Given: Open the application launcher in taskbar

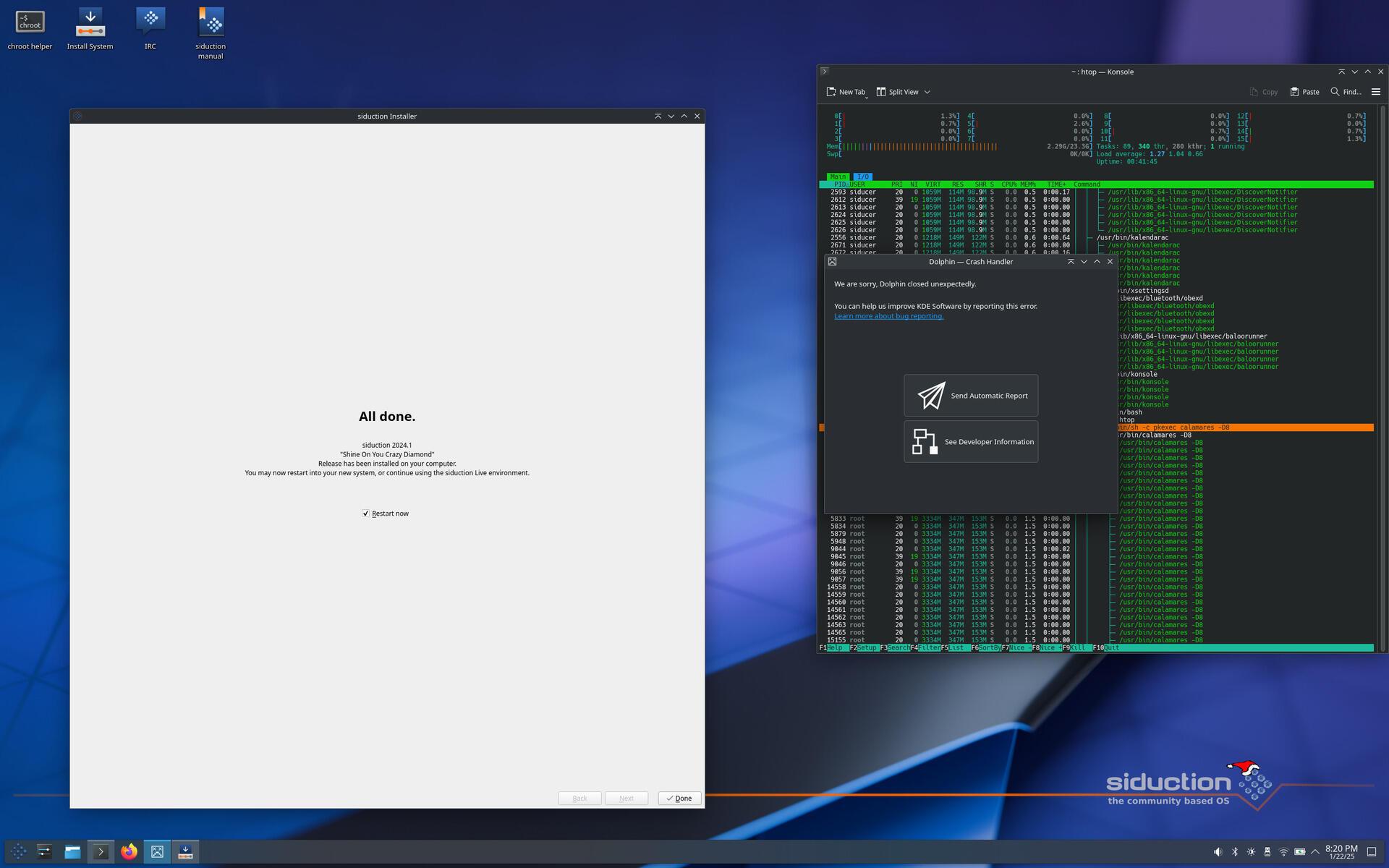Looking at the screenshot, I should 19,852.
